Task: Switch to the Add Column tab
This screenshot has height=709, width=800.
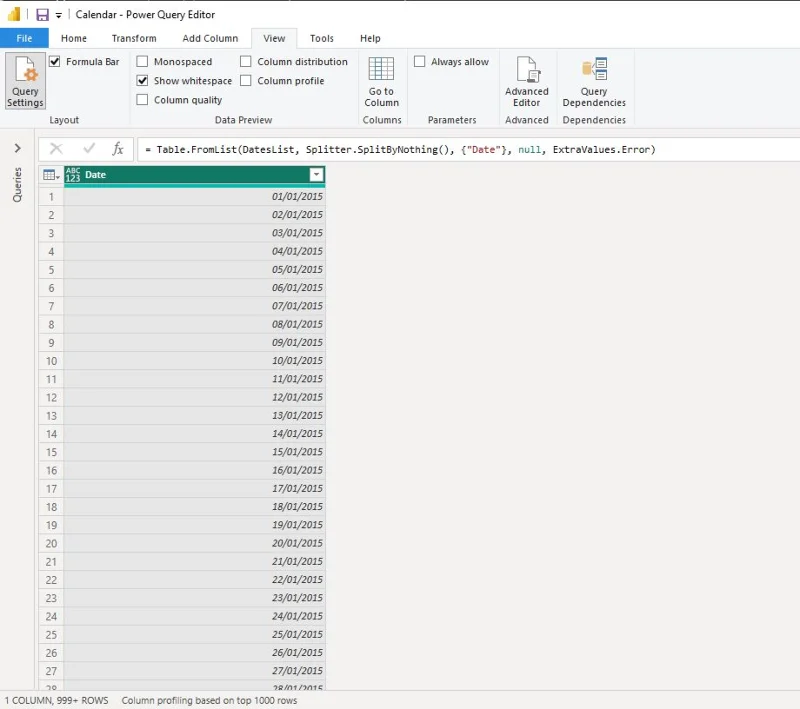Action: [210, 38]
